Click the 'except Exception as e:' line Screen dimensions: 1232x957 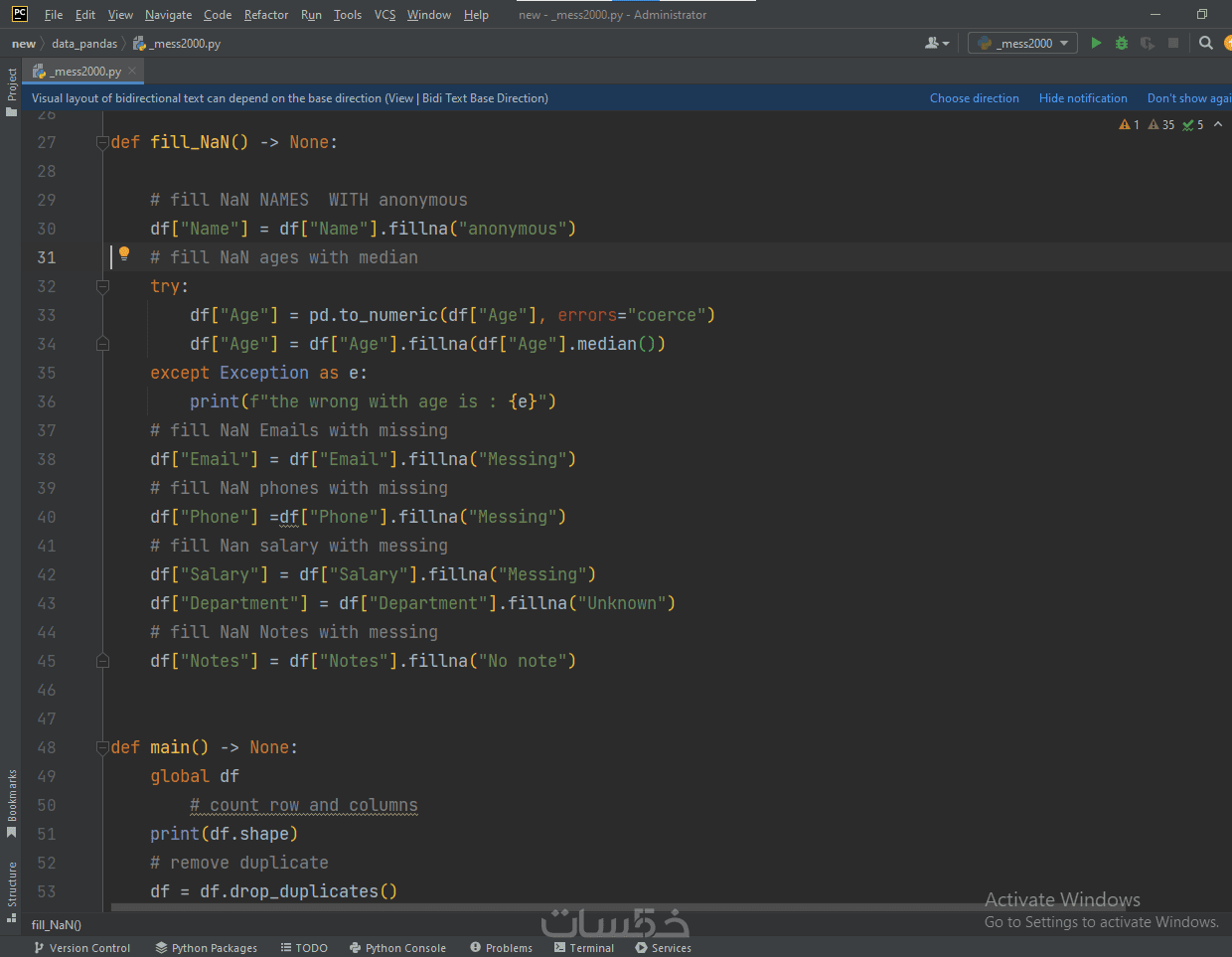point(258,373)
